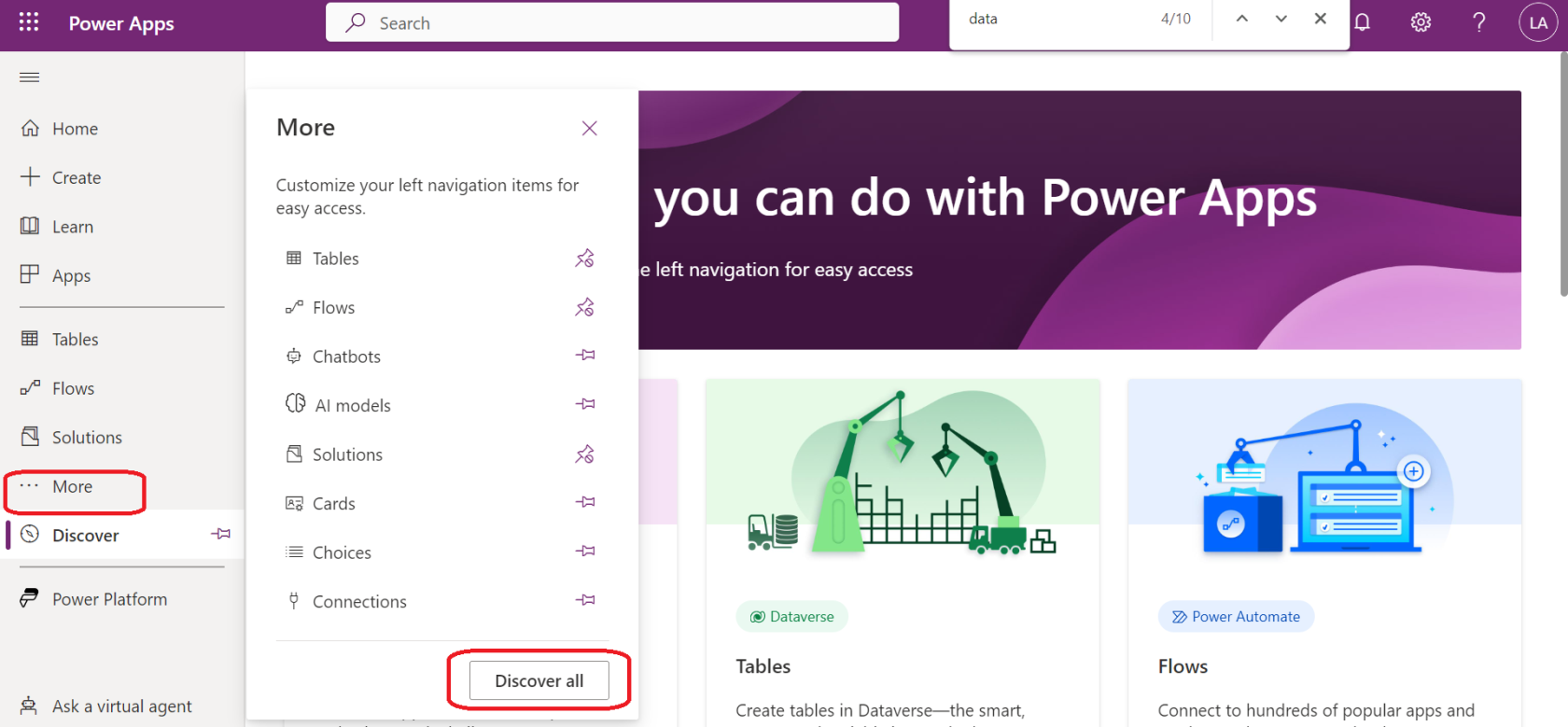Click the Dataverse tag on Tables card
The height and width of the screenshot is (727, 1568).
[792, 617]
